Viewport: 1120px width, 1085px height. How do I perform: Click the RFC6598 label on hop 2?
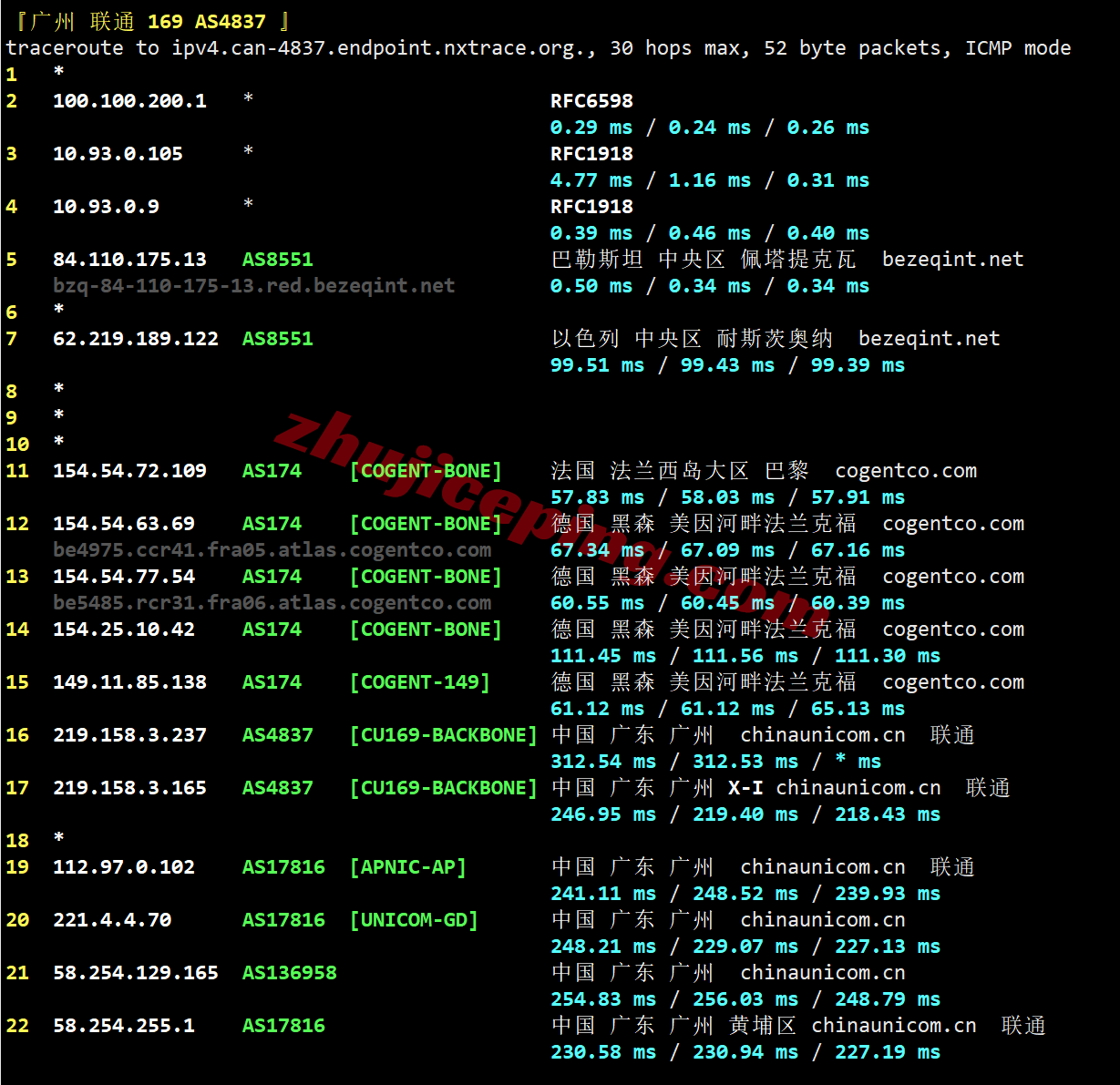(x=591, y=101)
